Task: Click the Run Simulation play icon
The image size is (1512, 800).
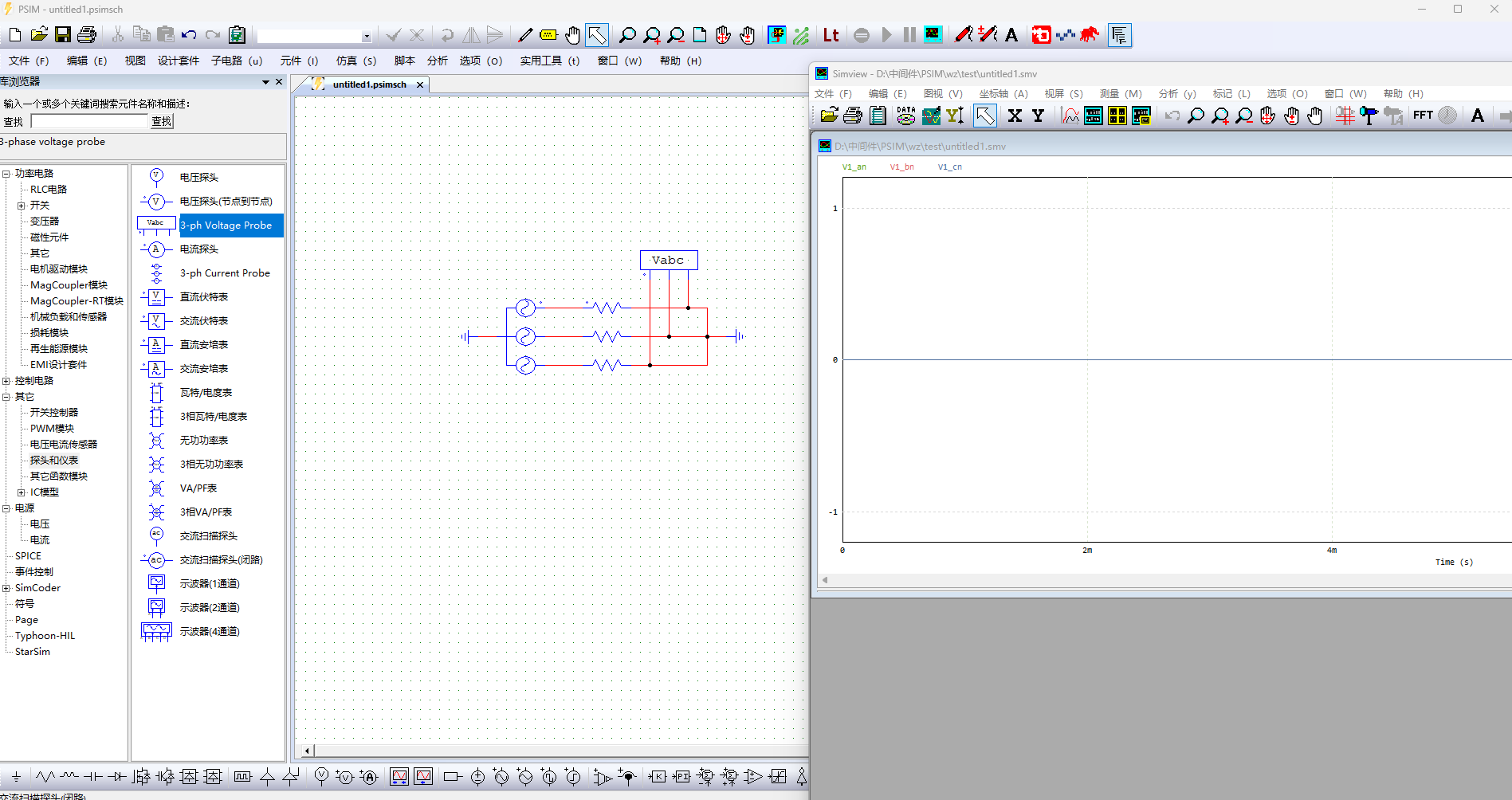Action: point(886,35)
